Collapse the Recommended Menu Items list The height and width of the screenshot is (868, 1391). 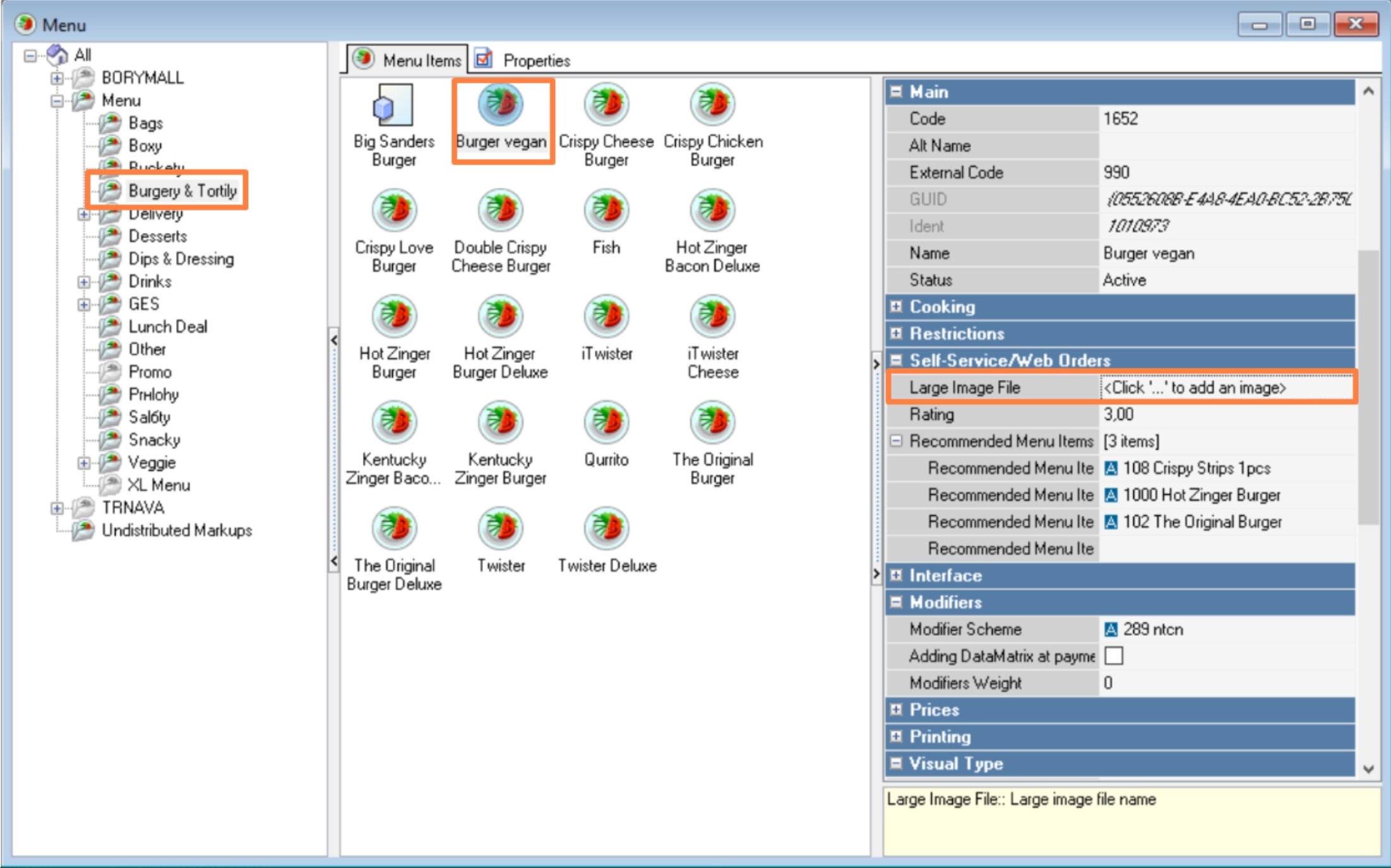point(896,441)
